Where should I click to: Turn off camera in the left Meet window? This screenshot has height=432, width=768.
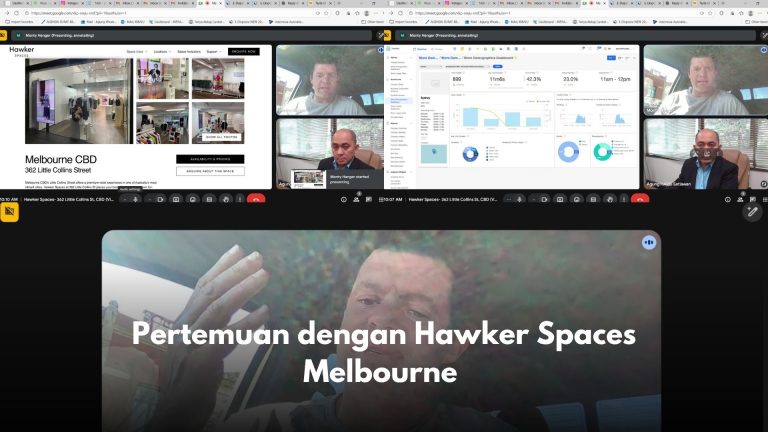click(160, 199)
